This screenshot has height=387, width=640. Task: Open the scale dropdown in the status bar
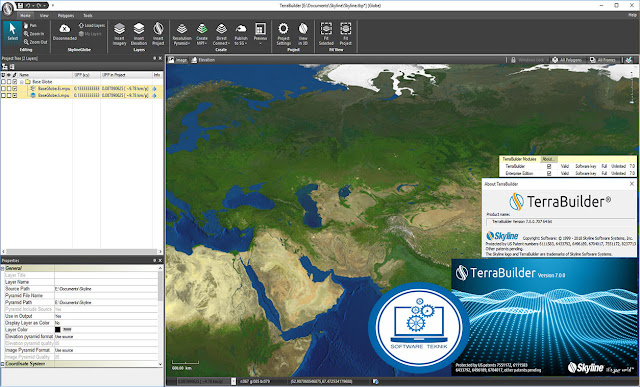(x=233, y=381)
